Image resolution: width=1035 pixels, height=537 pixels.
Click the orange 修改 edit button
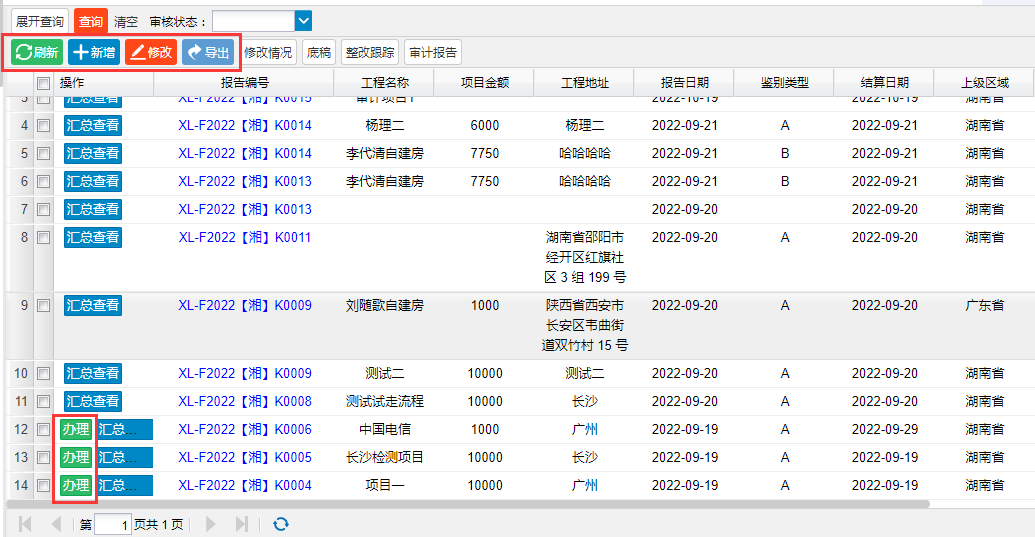pos(151,52)
